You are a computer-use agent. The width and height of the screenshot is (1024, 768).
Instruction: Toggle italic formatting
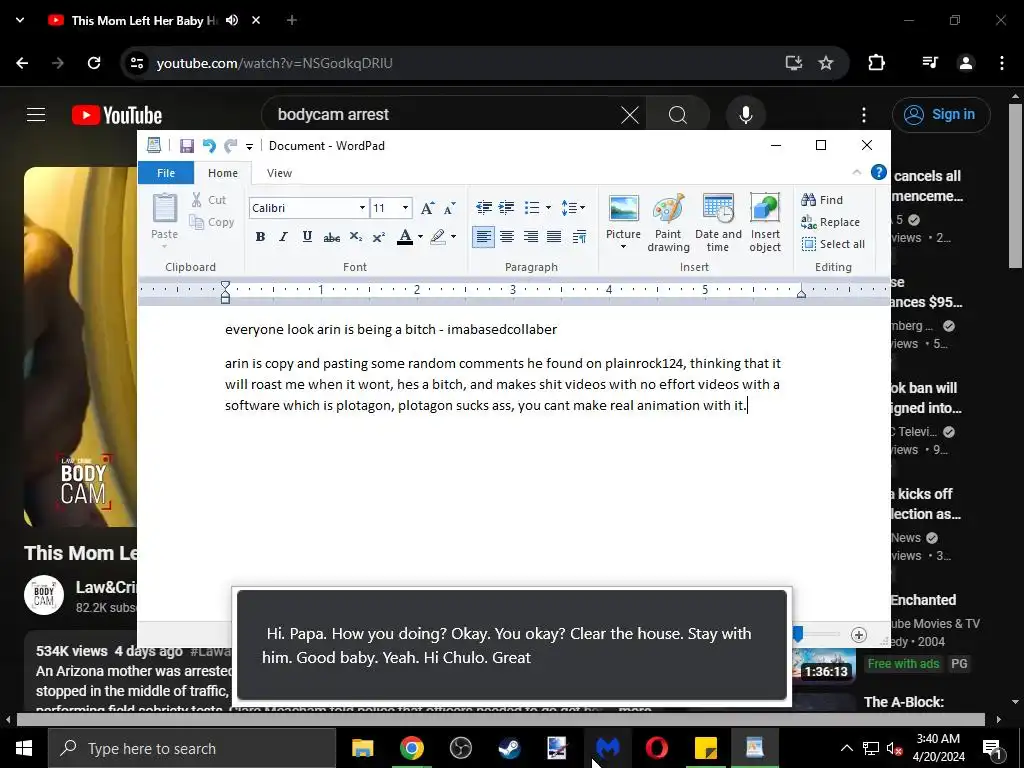tap(283, 236)
